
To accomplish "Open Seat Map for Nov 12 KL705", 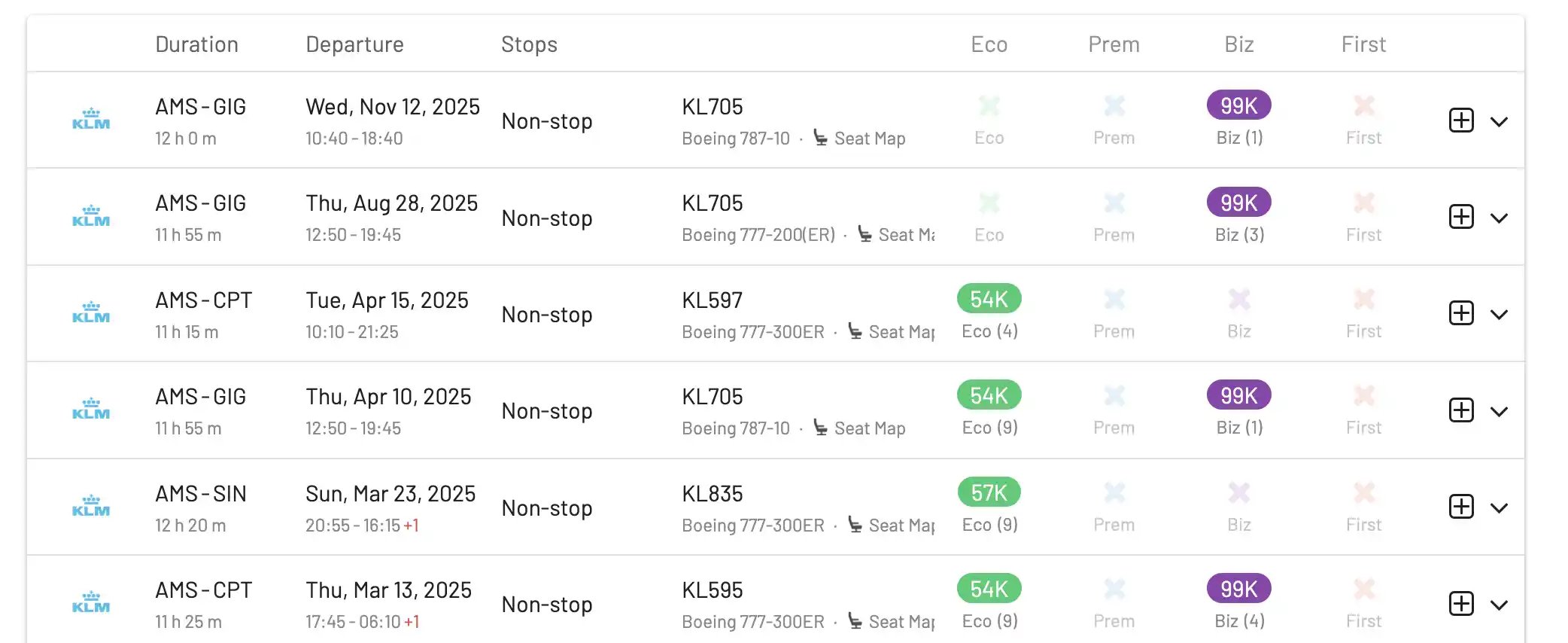I will (x=860, y=139).
